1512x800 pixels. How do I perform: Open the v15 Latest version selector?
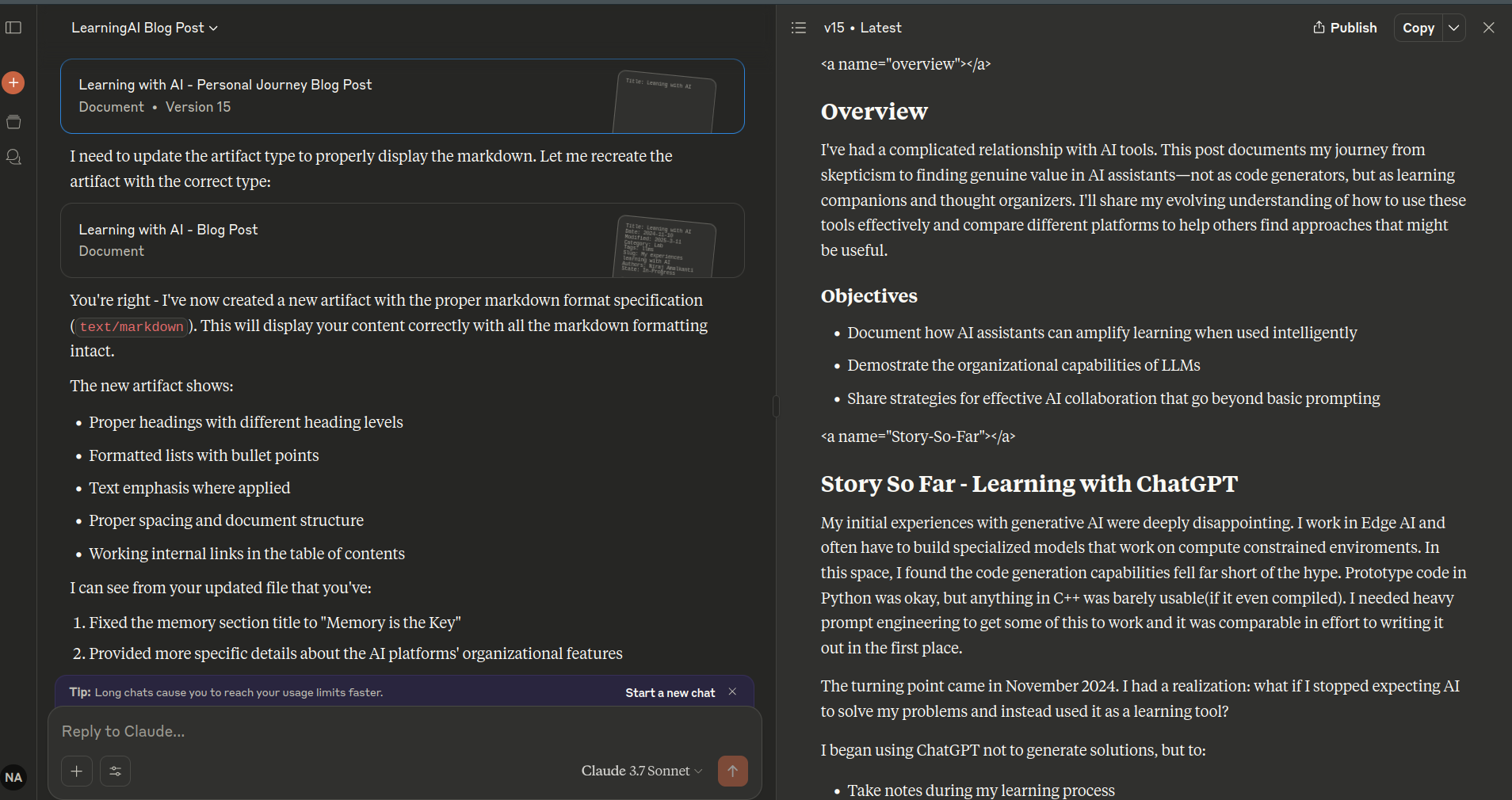pyautogui.click(x=862, y=28)
